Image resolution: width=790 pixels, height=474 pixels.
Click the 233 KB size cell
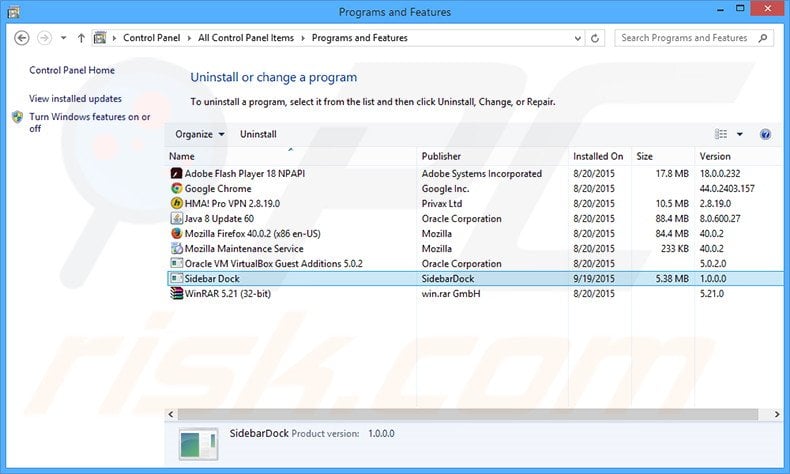[x=675, y=248]
